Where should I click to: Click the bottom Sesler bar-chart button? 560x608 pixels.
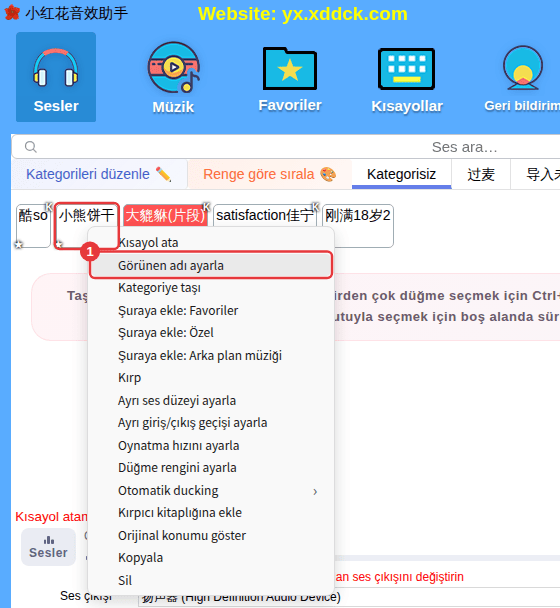point(48,547)
